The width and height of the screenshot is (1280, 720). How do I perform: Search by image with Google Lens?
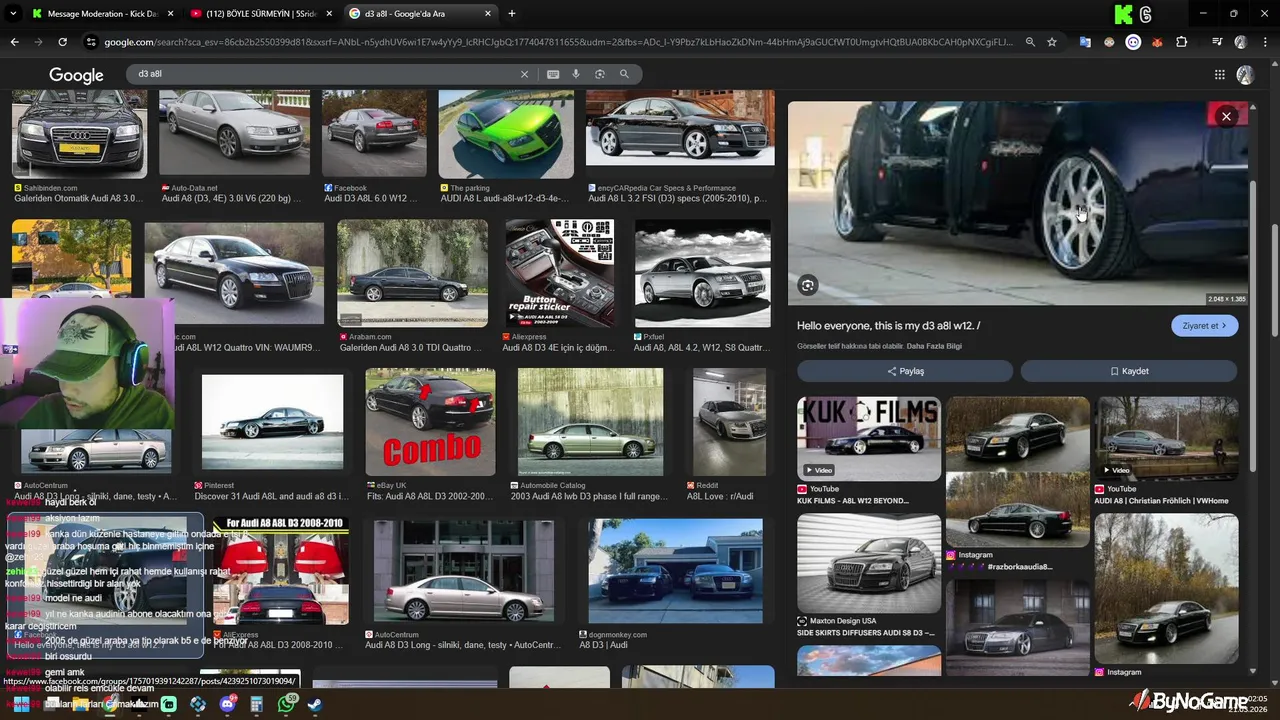coord(600,74)
